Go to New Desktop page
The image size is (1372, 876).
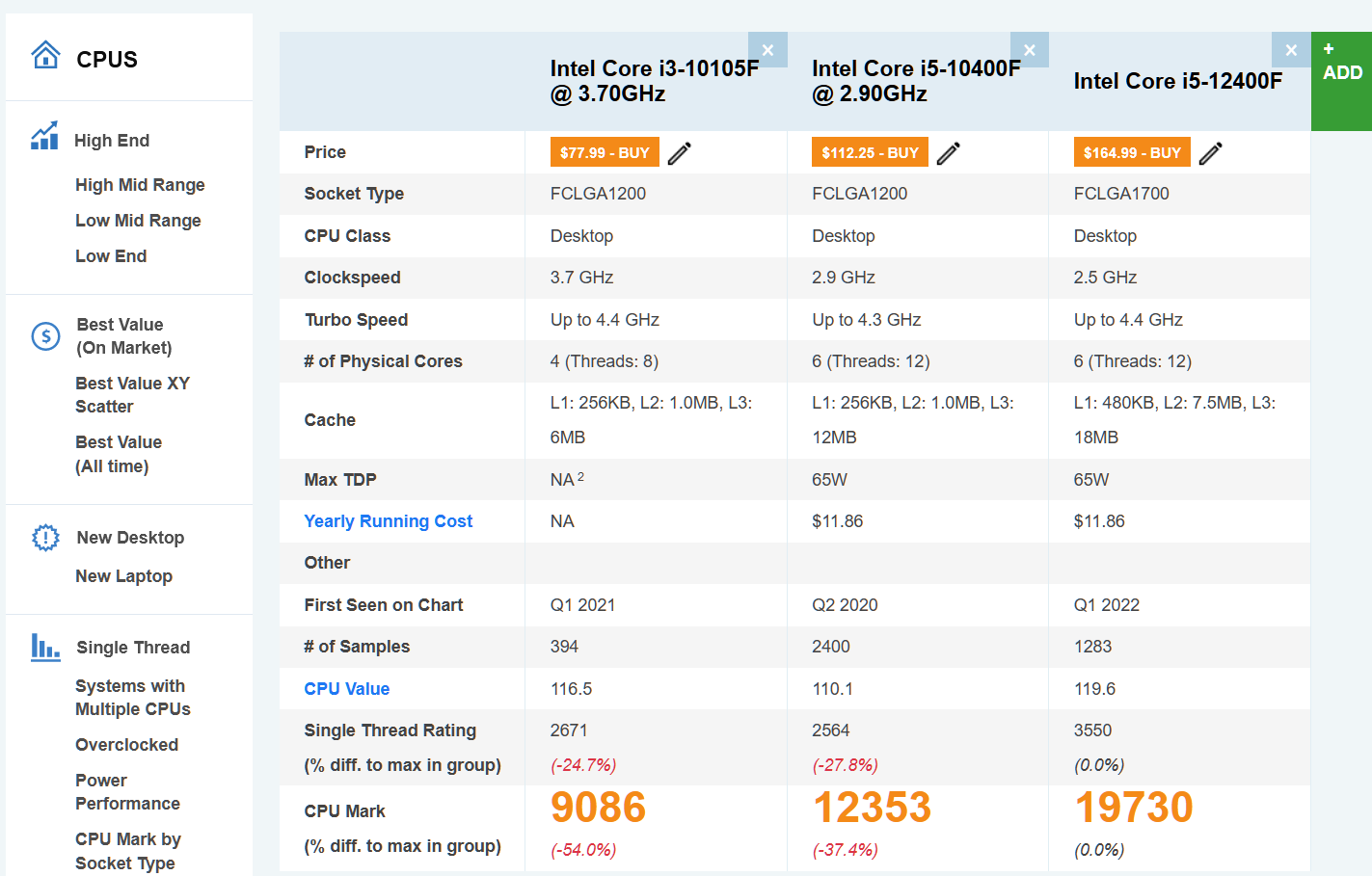pyautogui.click(x=130, y=538)
